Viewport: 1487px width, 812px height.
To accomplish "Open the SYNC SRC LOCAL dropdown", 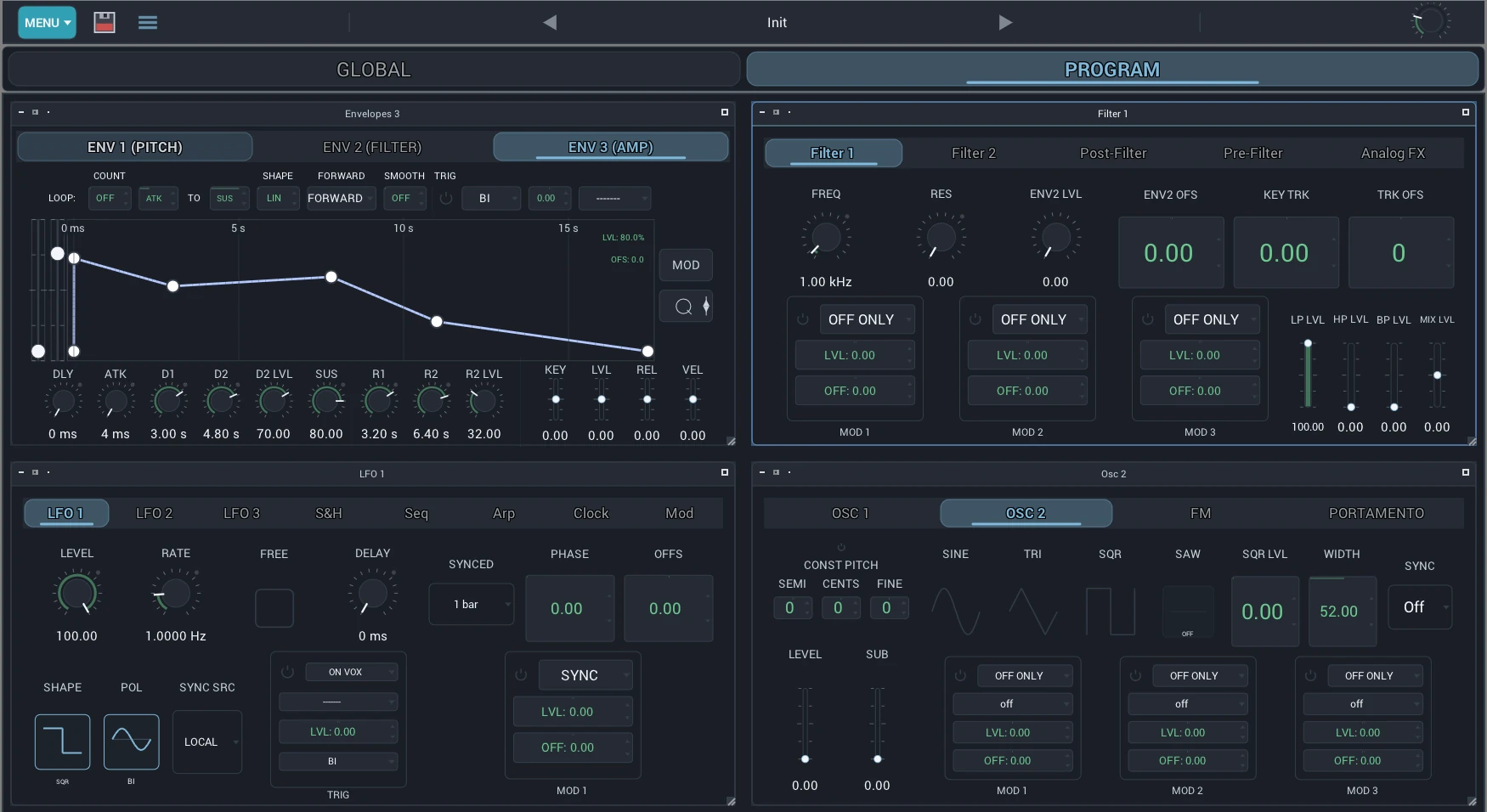I will (207, 742).
